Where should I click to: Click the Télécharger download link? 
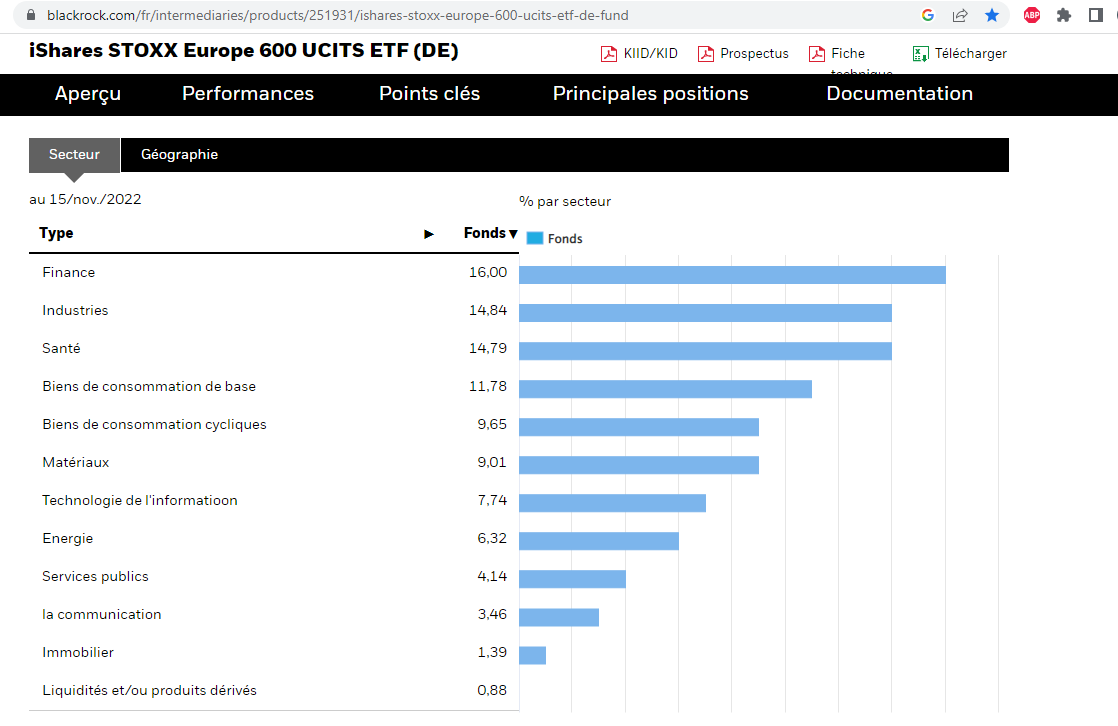(970, 53)
